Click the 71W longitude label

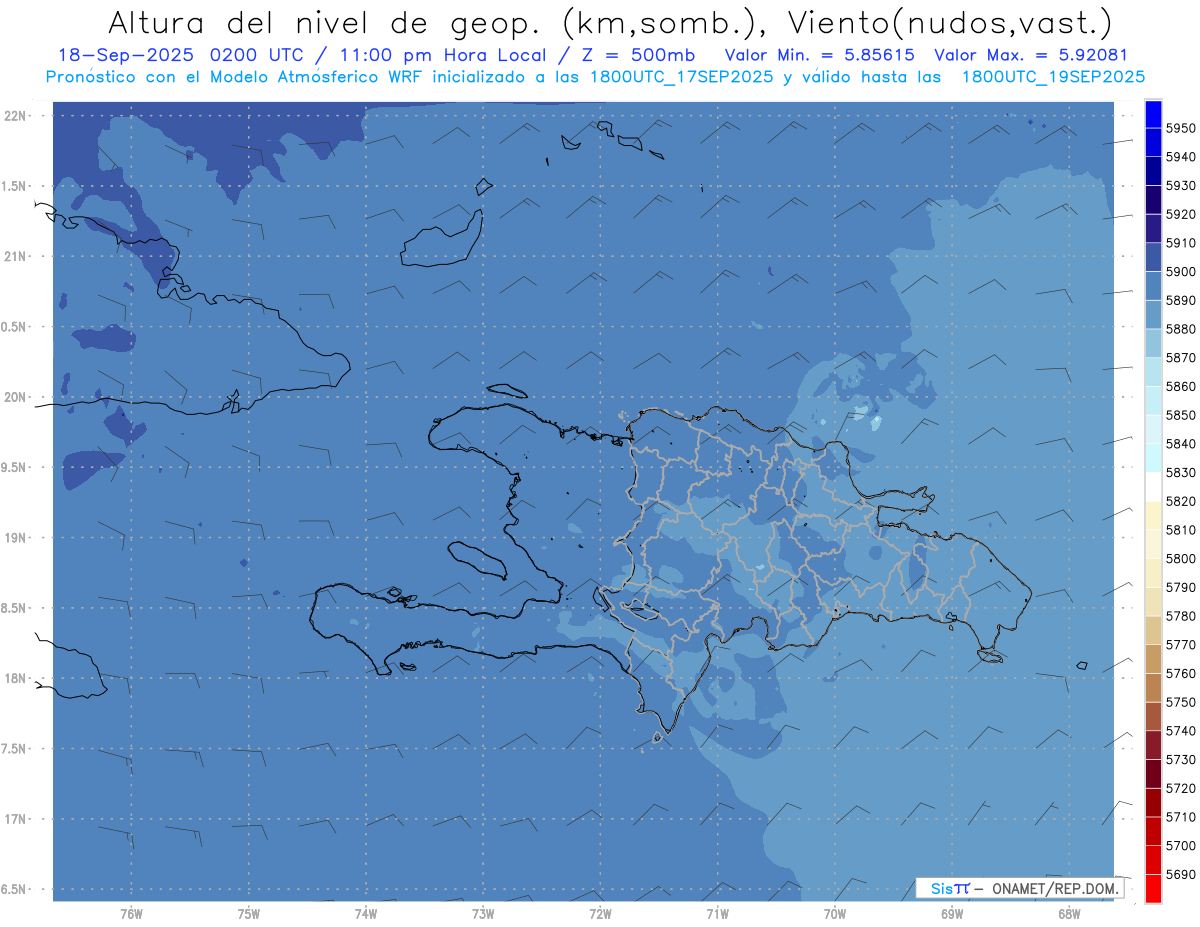717,914
